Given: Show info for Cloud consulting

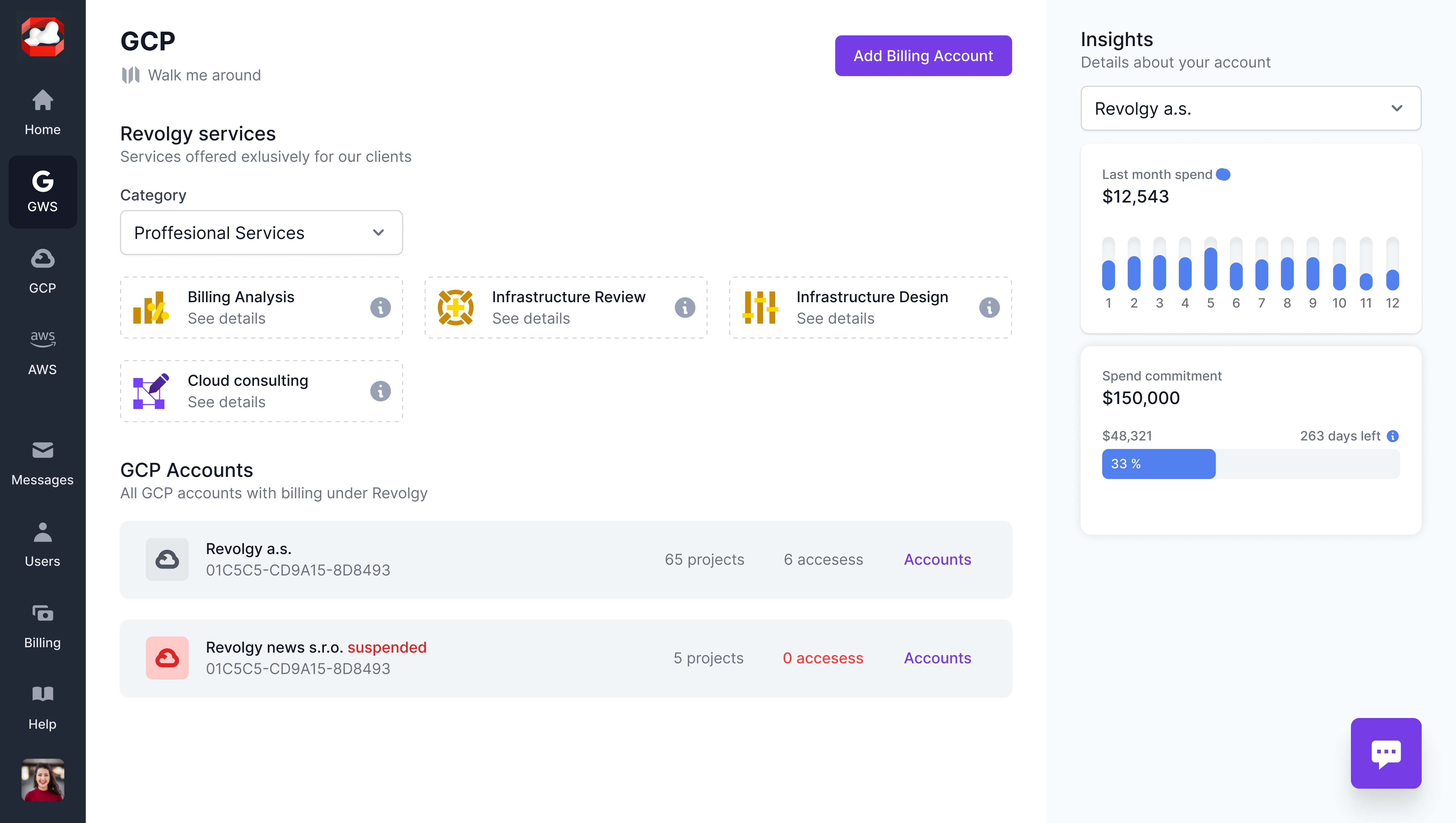Looking at the screenshot, I should tap(380, 391).
